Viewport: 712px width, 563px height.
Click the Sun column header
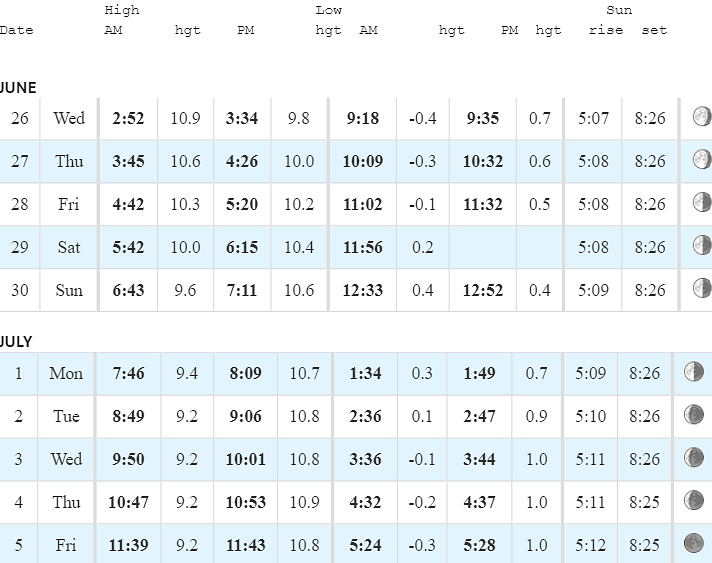coord(619,10)
